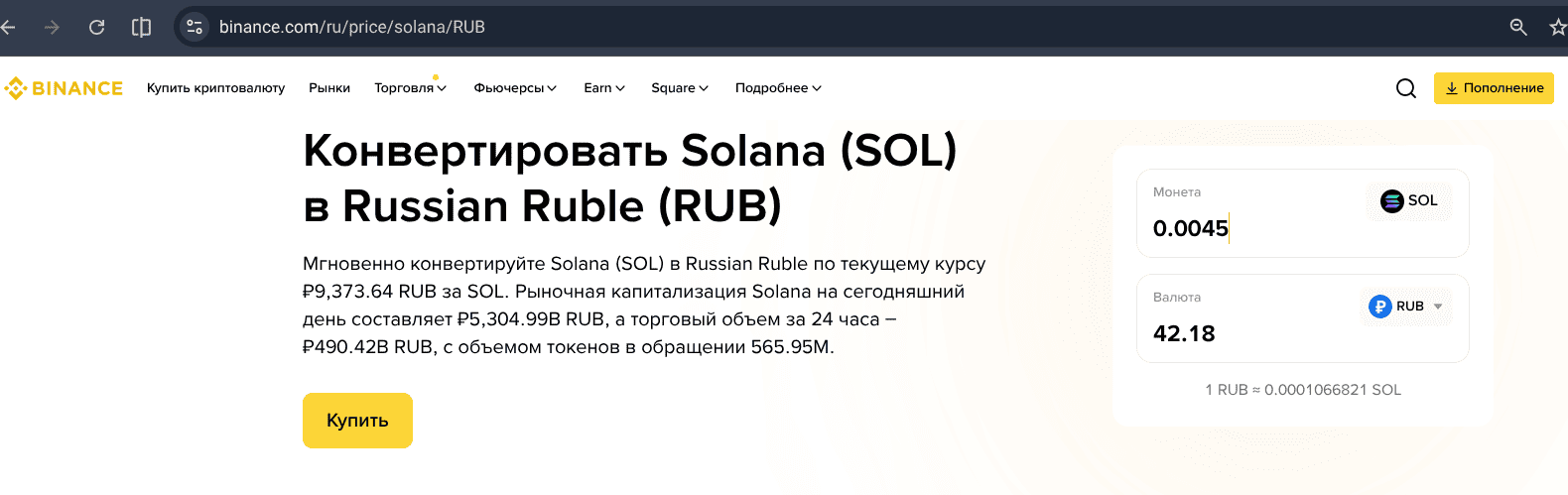Go forward with the browser forward arrow
This screenshot has height=495, width=1568.
click(x=52, y=27)
